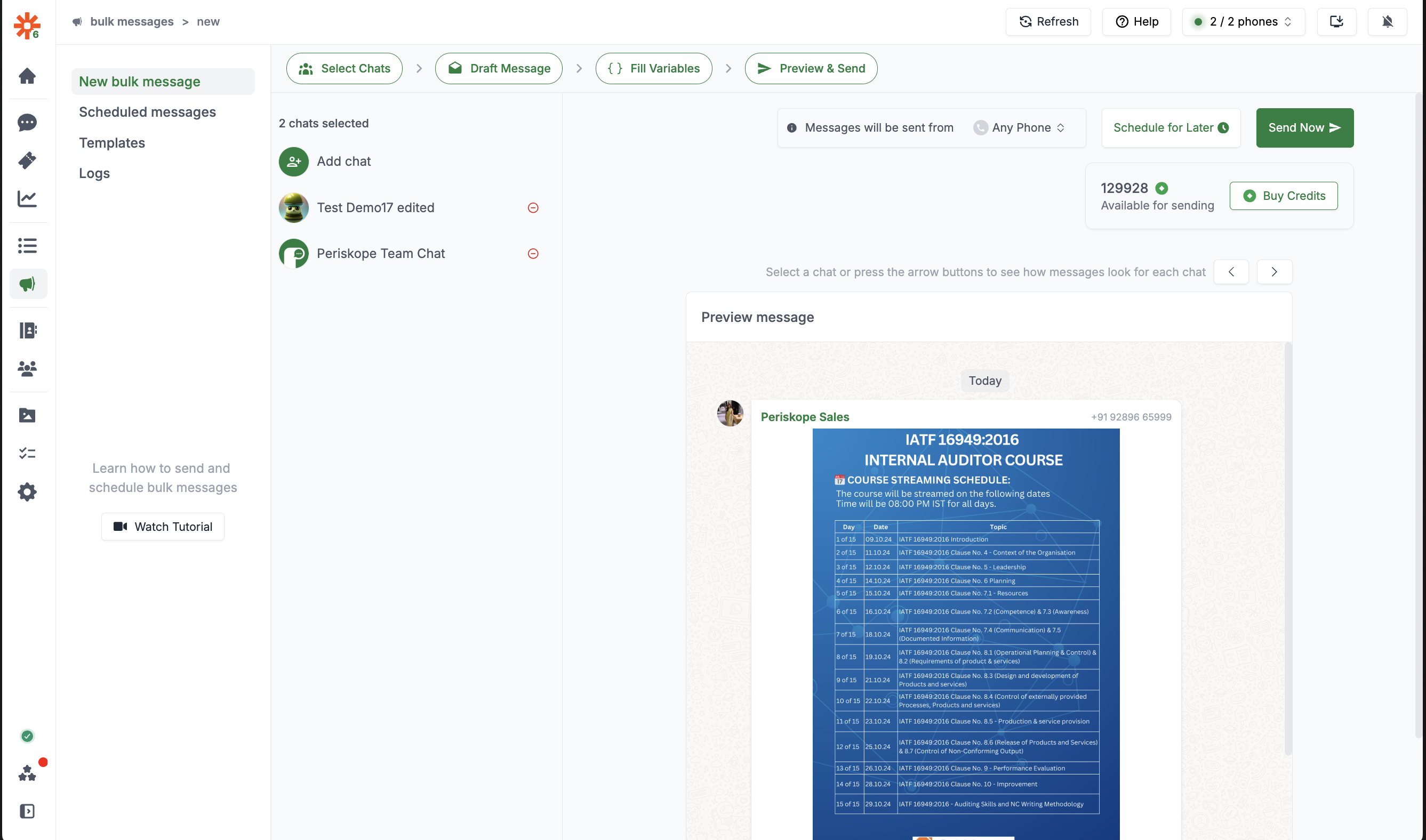Screen dimensions: 1426x840
Task: Go to the Draft Message step
Action: point(499,69)
